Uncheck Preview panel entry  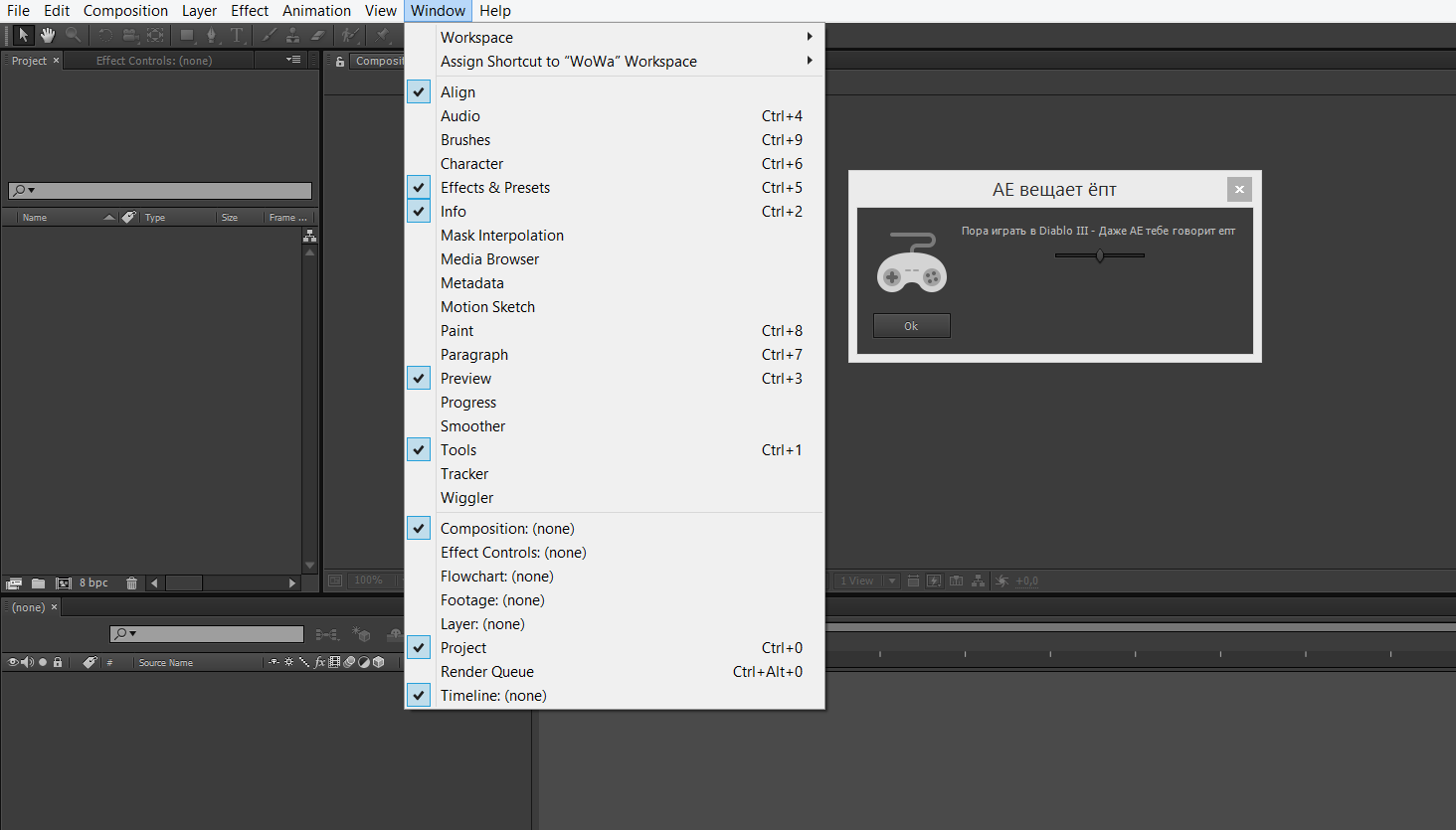pyautogui.click(x=419, y=378)
